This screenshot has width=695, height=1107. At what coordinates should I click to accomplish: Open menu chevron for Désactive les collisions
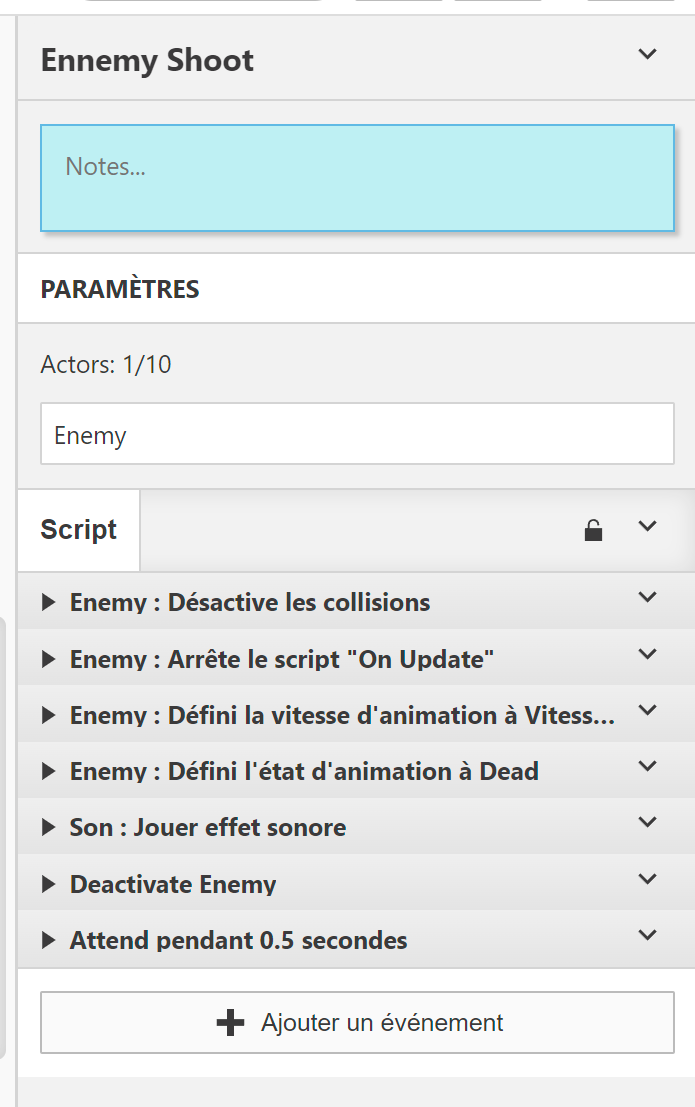point(648,598)
